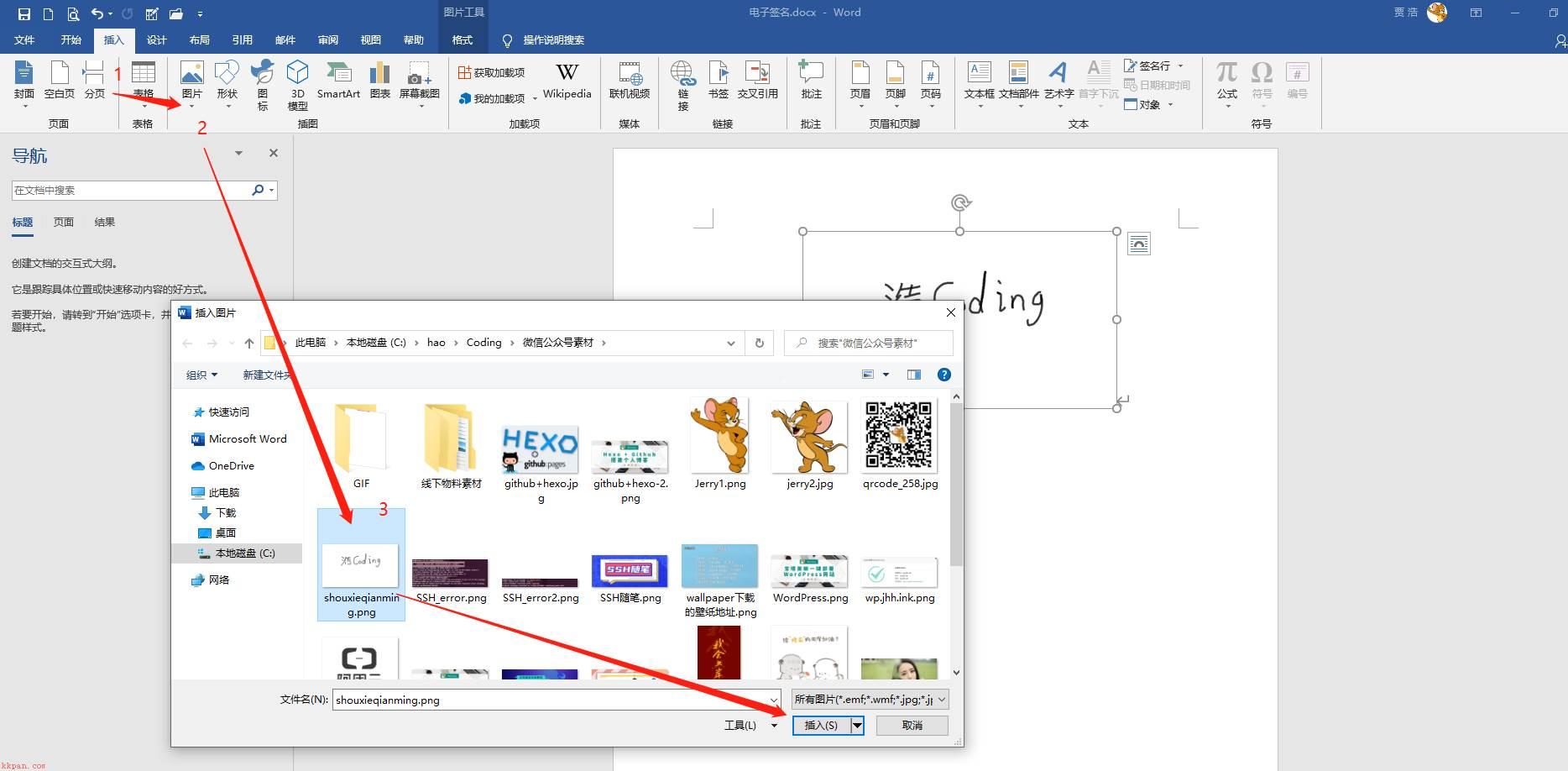Select Jerry1.png image file
This screenshot has height=771, width=1568.
(x=720, y=443)
